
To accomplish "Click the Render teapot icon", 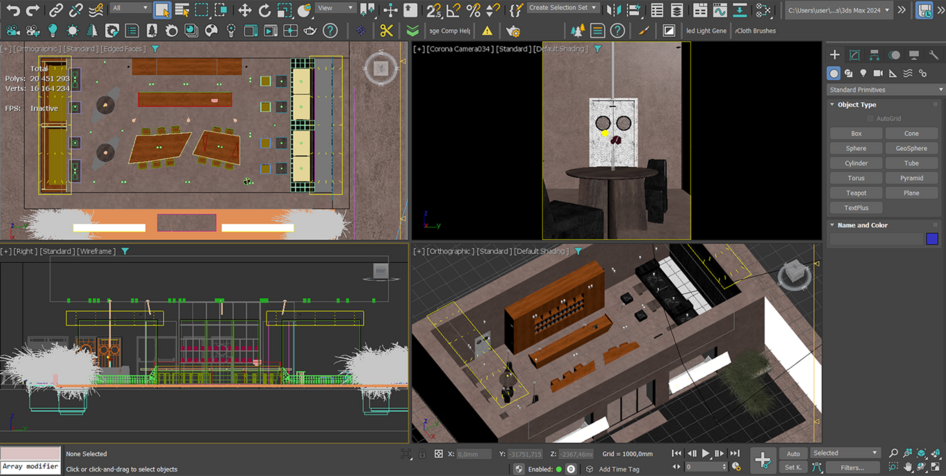I will click(310, 31).
